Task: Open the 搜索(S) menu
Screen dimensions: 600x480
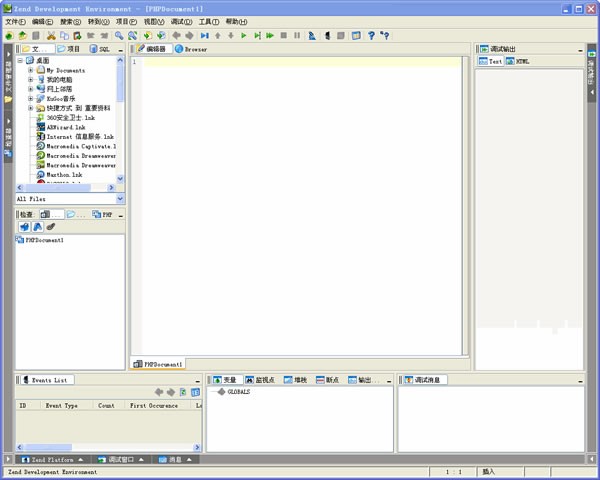Action: coord(70,22)
